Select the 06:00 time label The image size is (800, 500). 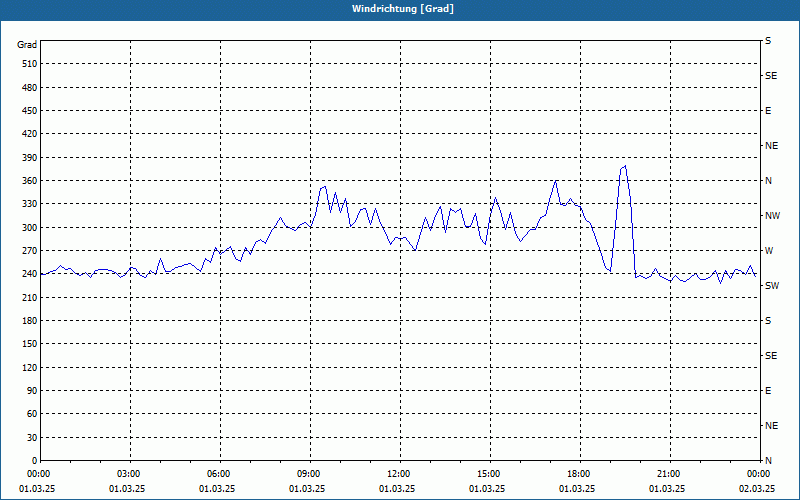tap(221, 474)
